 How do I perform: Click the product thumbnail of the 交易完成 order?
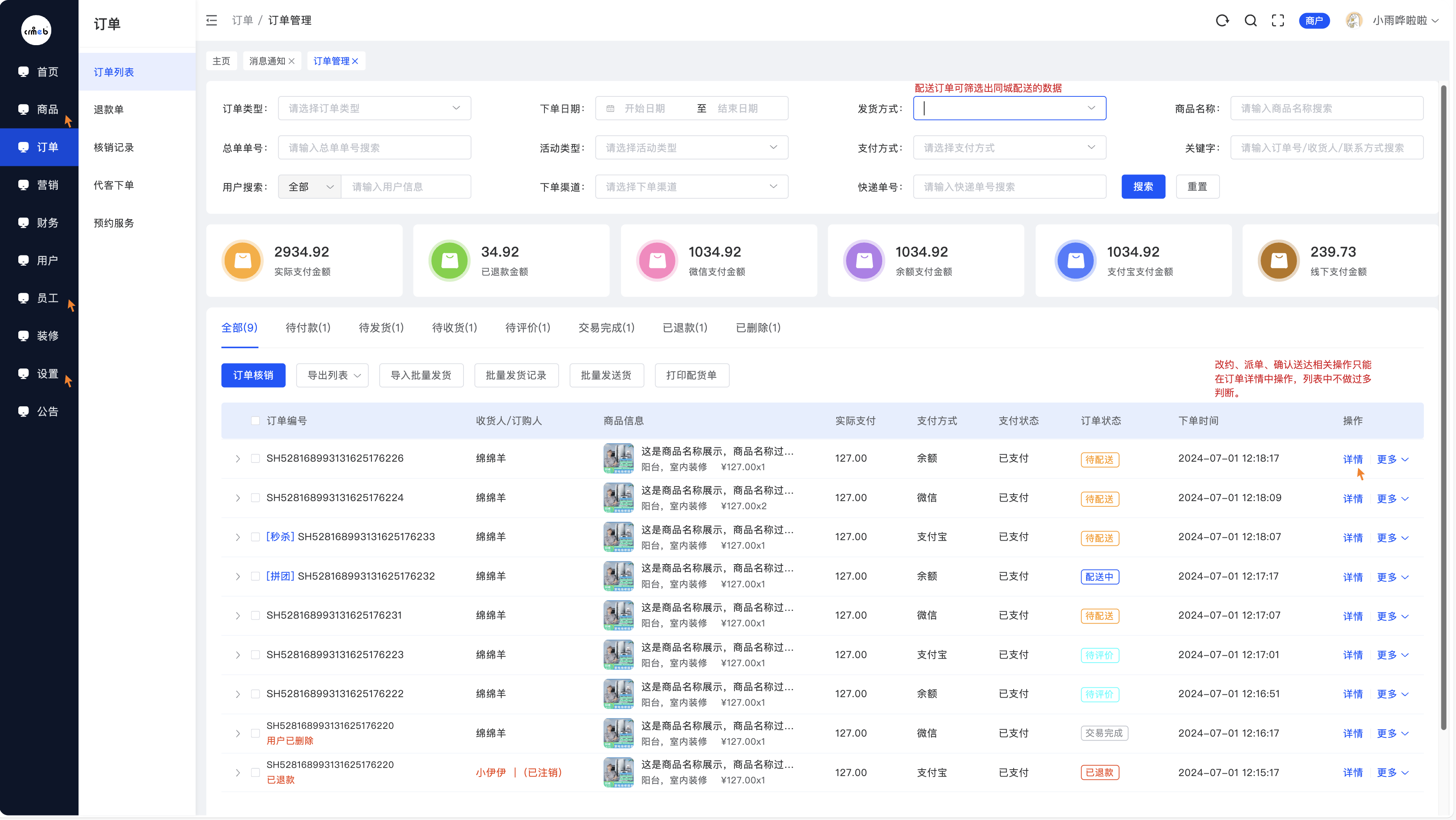click(619, 733)
